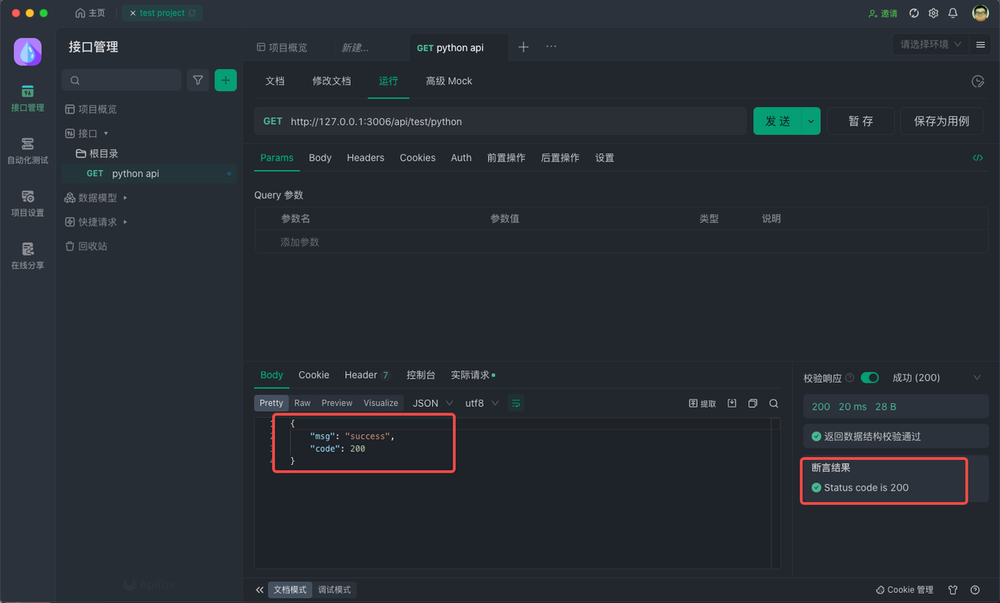Open the 自动化测试 sidebar panel

[x=27, y=152]
